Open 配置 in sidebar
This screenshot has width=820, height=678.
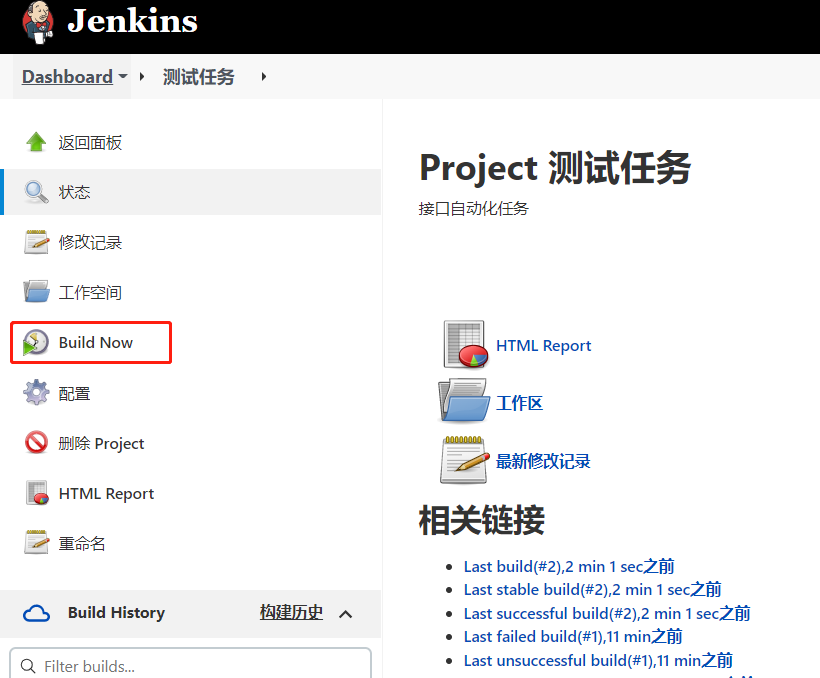(x=74, y=393)
